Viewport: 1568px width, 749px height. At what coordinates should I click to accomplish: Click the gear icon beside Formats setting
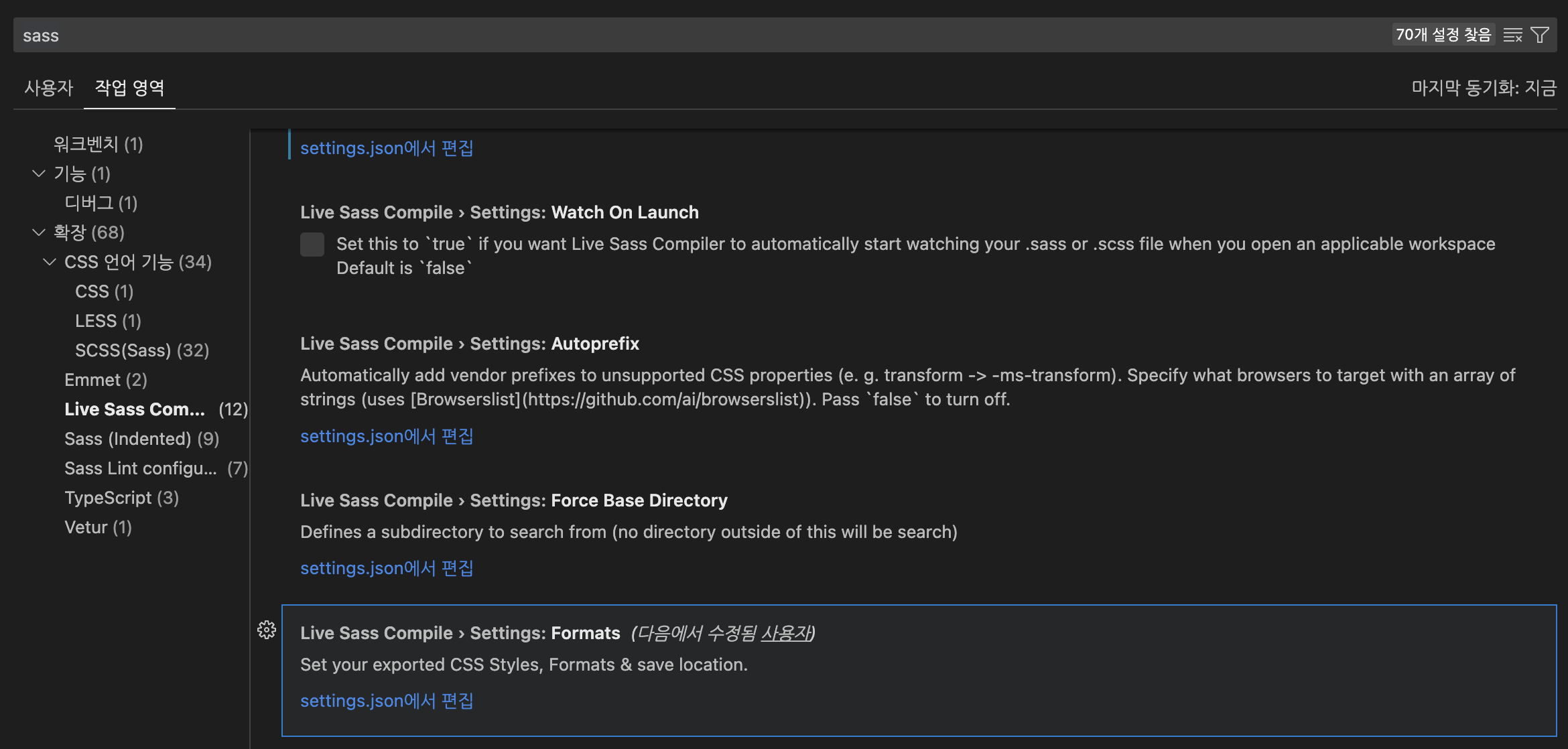(267, 630)
